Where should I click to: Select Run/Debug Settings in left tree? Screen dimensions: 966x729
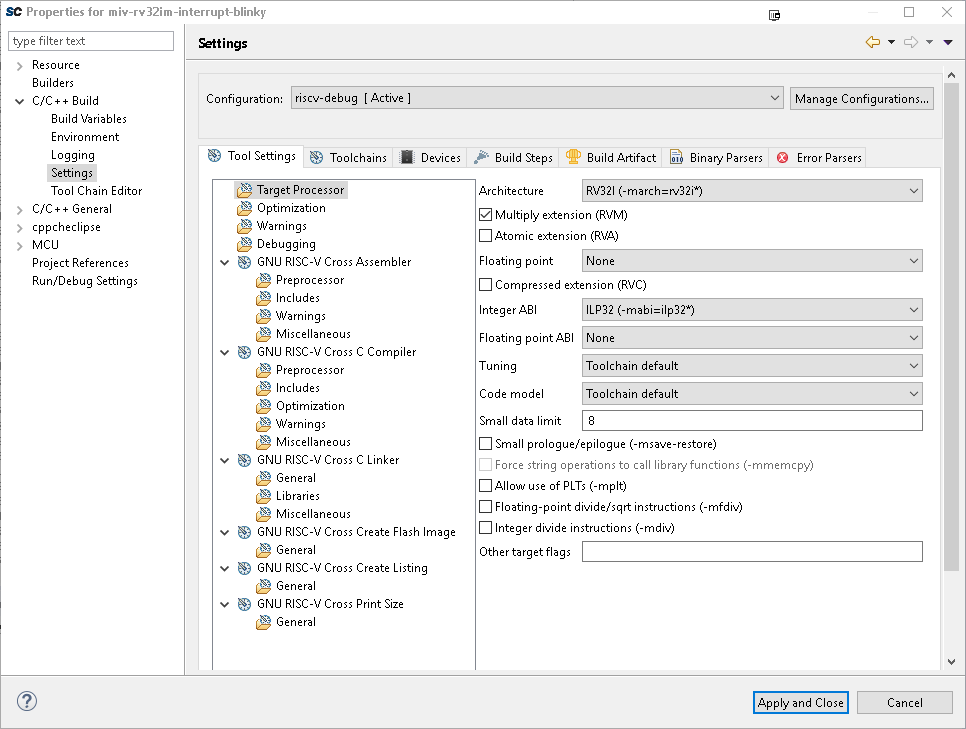pyautogui.click(x=84, y=281)
